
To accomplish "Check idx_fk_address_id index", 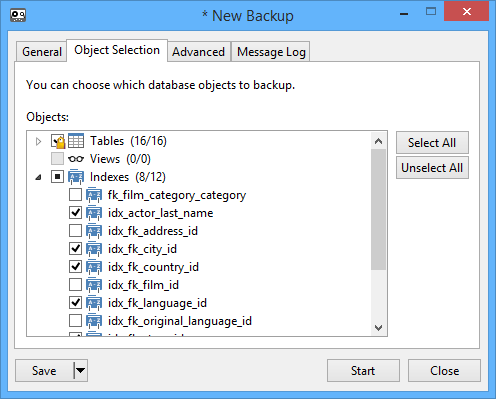I will click(x=75, y=231).
